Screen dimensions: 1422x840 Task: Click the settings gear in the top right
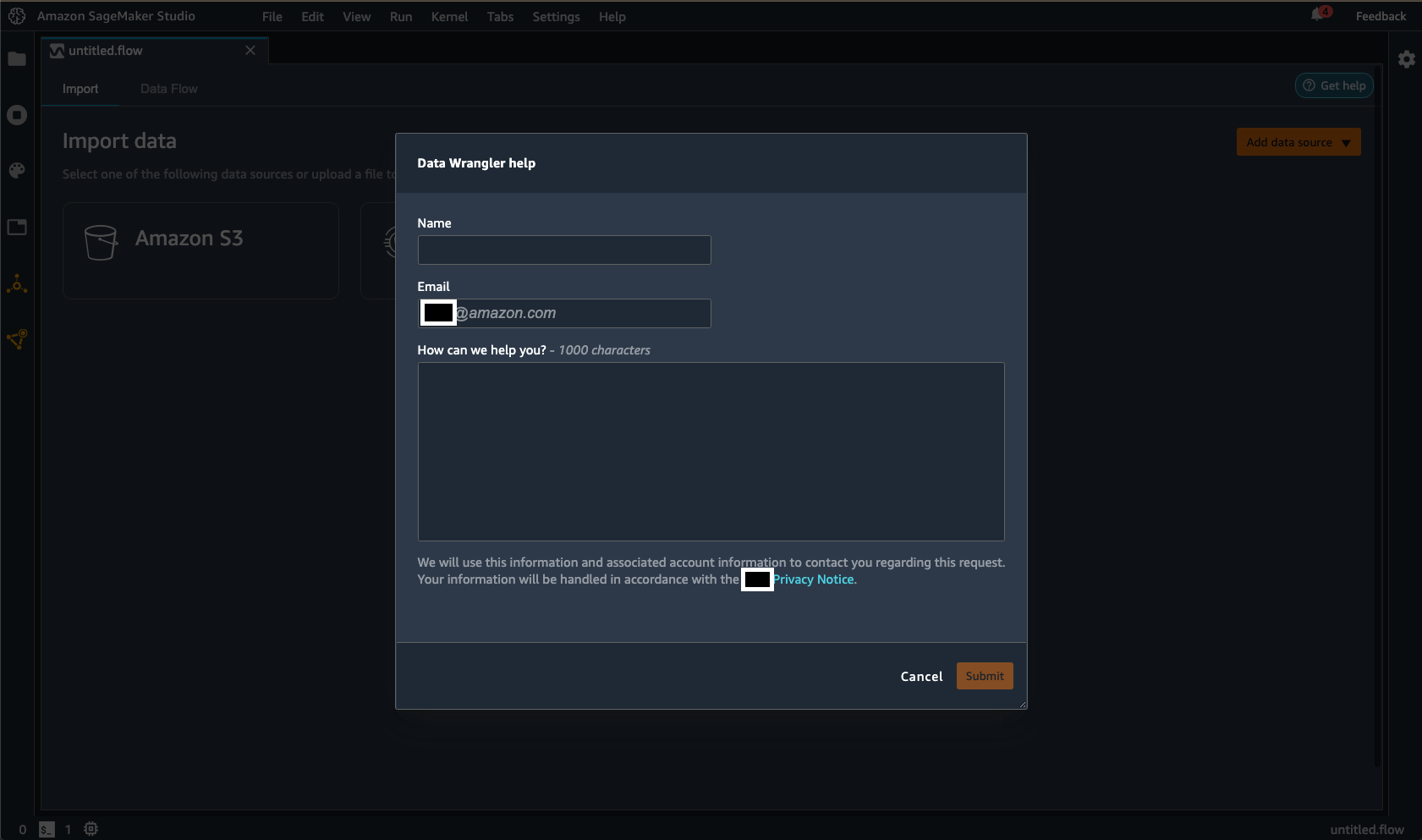click(1407, 58)
